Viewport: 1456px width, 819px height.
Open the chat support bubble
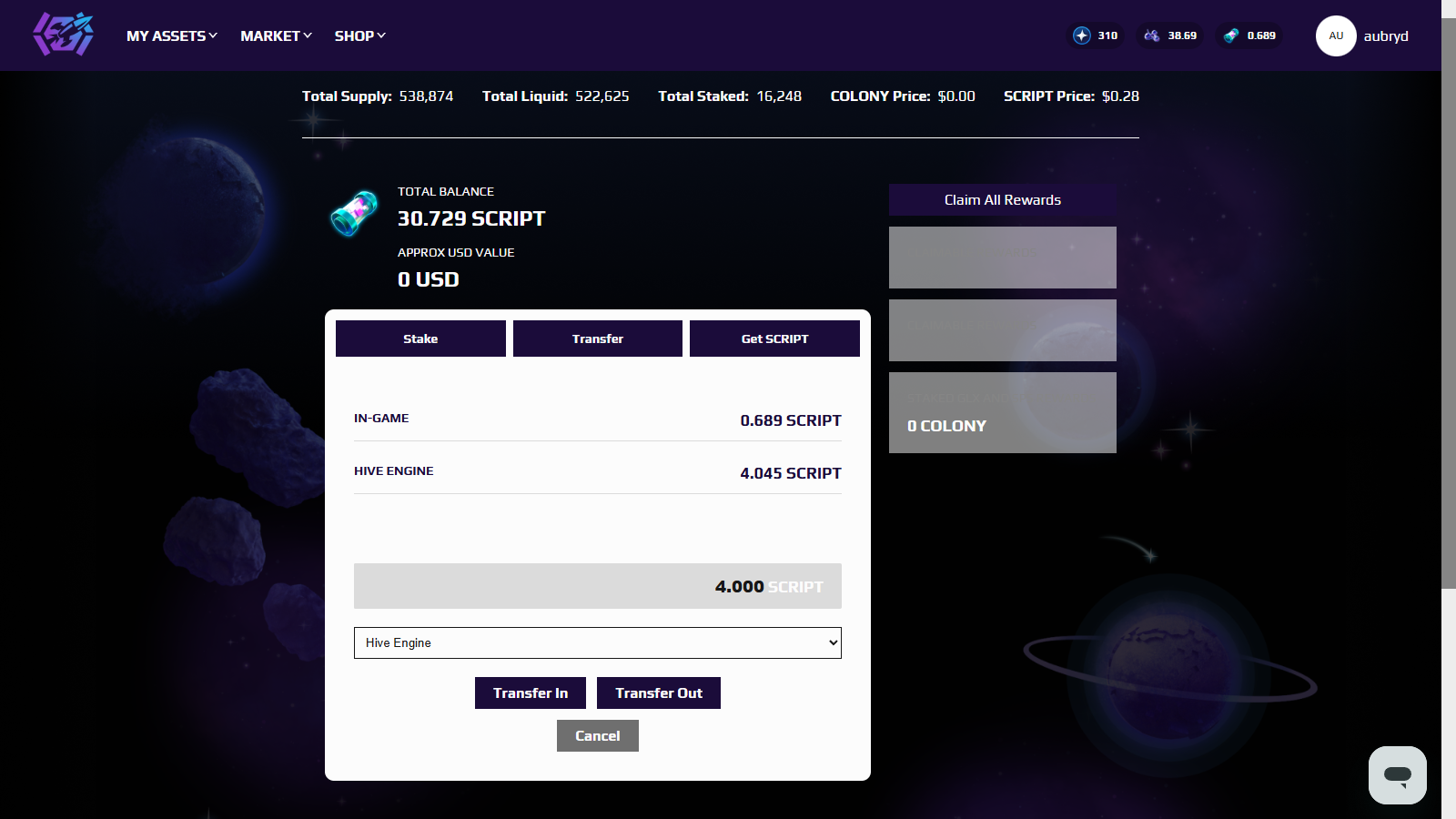(1398, 775)
